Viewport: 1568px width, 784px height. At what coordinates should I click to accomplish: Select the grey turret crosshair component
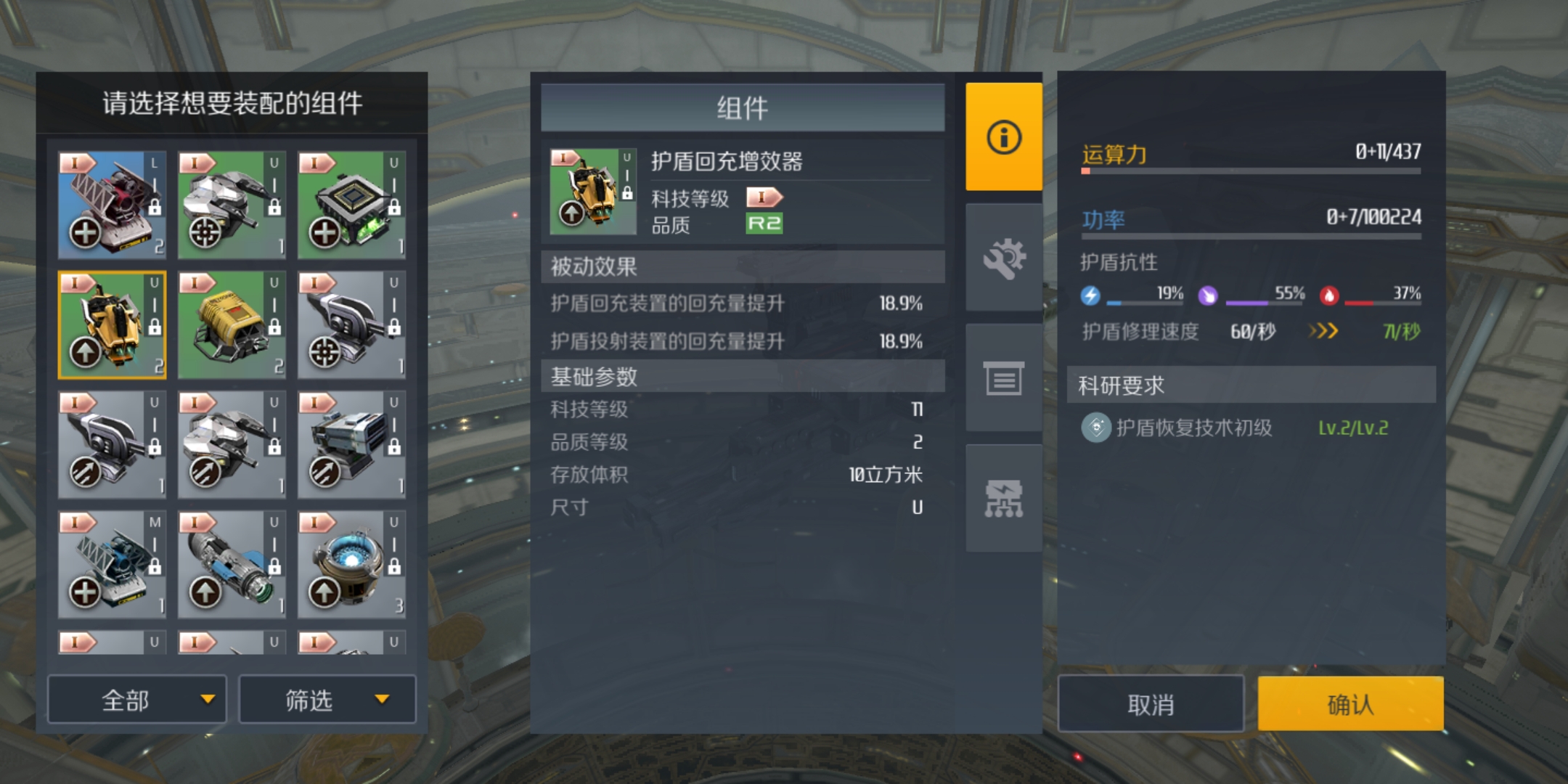point(351,325)
